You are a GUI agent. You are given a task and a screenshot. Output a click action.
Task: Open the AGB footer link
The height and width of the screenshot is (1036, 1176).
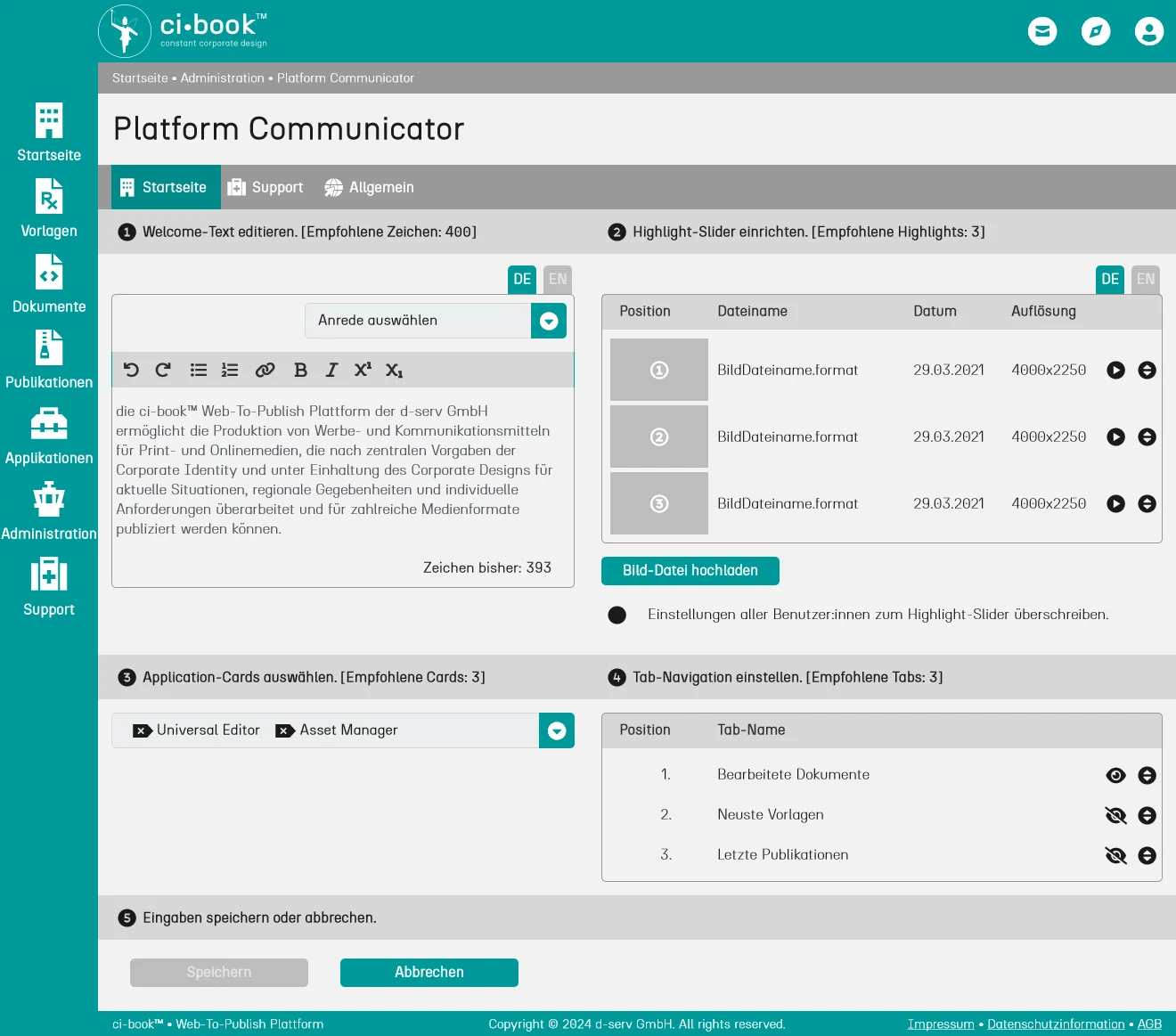click(1149, 1024)
